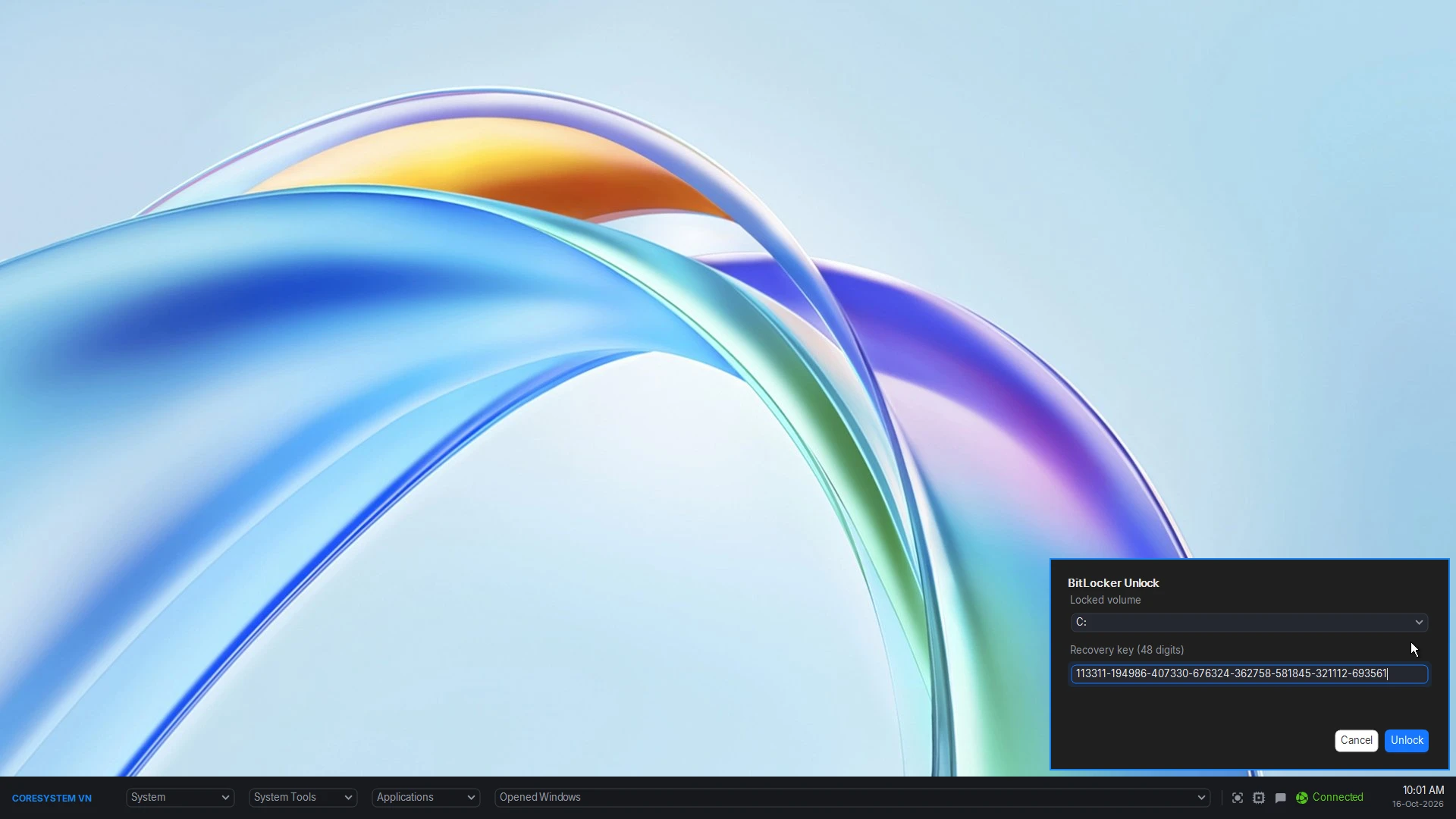Image resolution: width=1456 pixels, height=819 pixels.
Task: Click the green network globe icon
Action: point(1302,798)
